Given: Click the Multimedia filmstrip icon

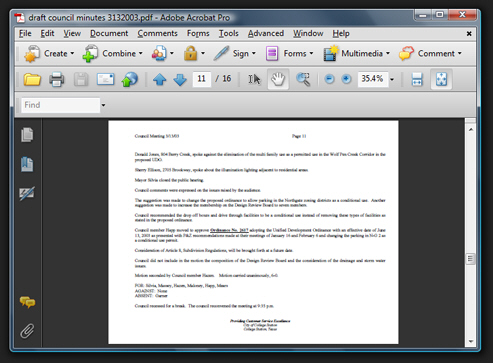Looking at the screenshot, I should [x=331, y=53].
